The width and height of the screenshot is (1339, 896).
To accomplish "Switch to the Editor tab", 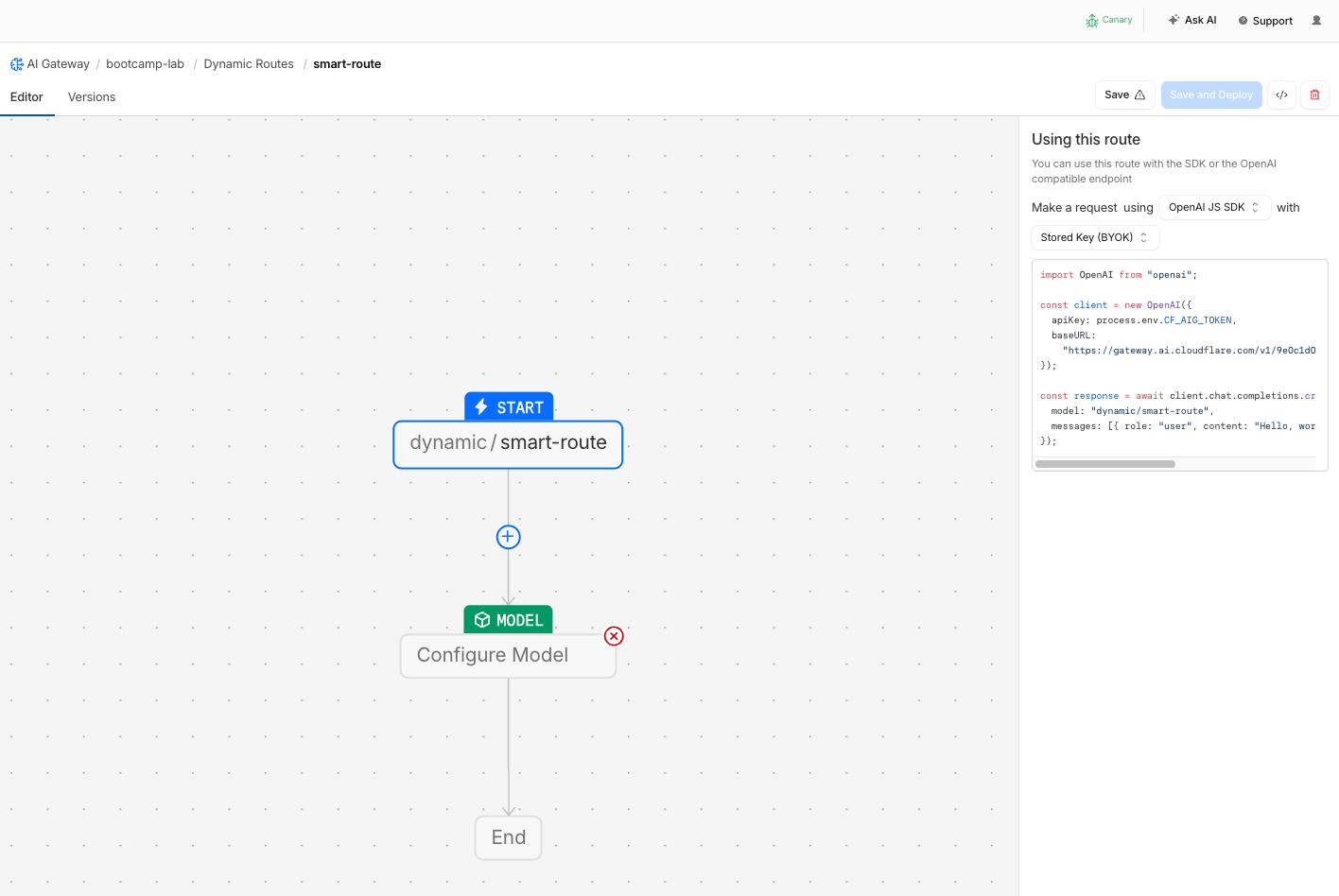I will 26,97.
